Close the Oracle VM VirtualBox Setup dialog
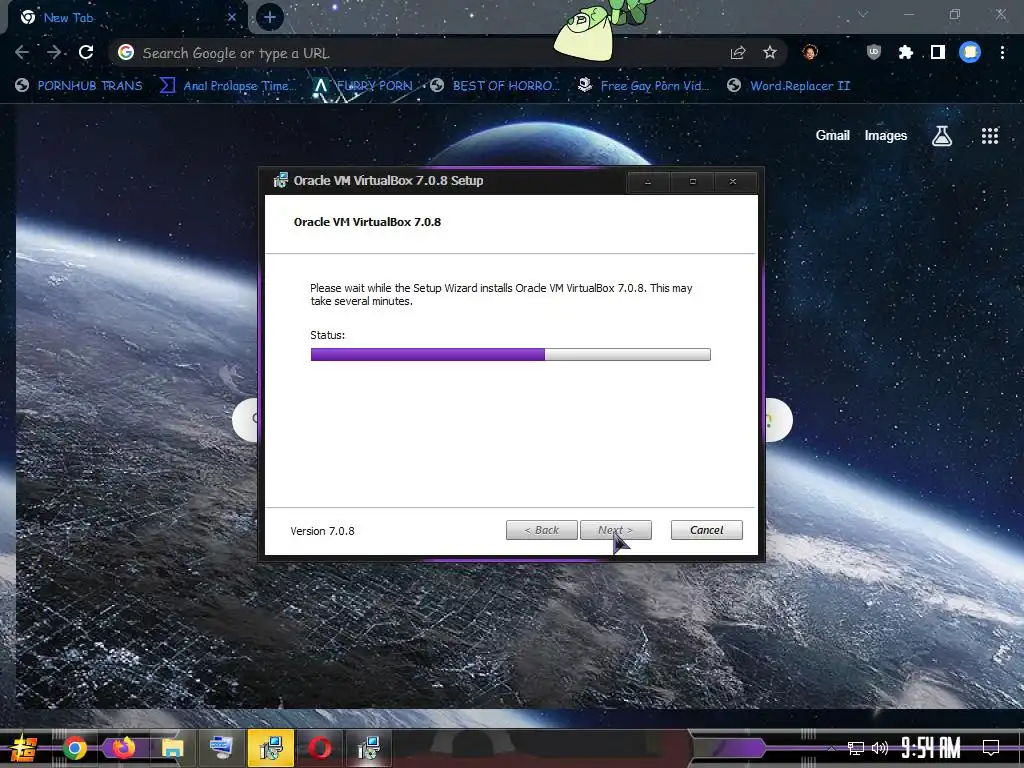The height and width of the screenshot is (768, 1024). tap(733, 182)
